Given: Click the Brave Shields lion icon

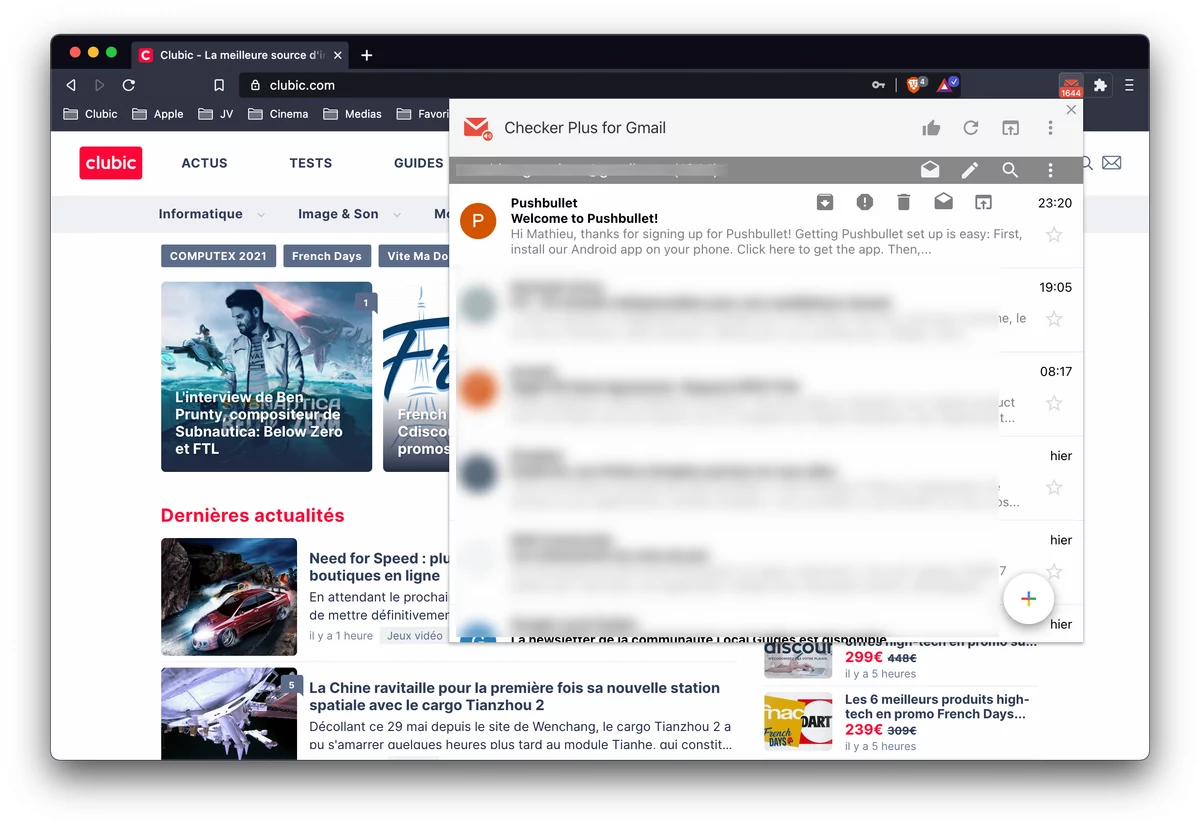Looking at the screenshot, I should point(914,85).
